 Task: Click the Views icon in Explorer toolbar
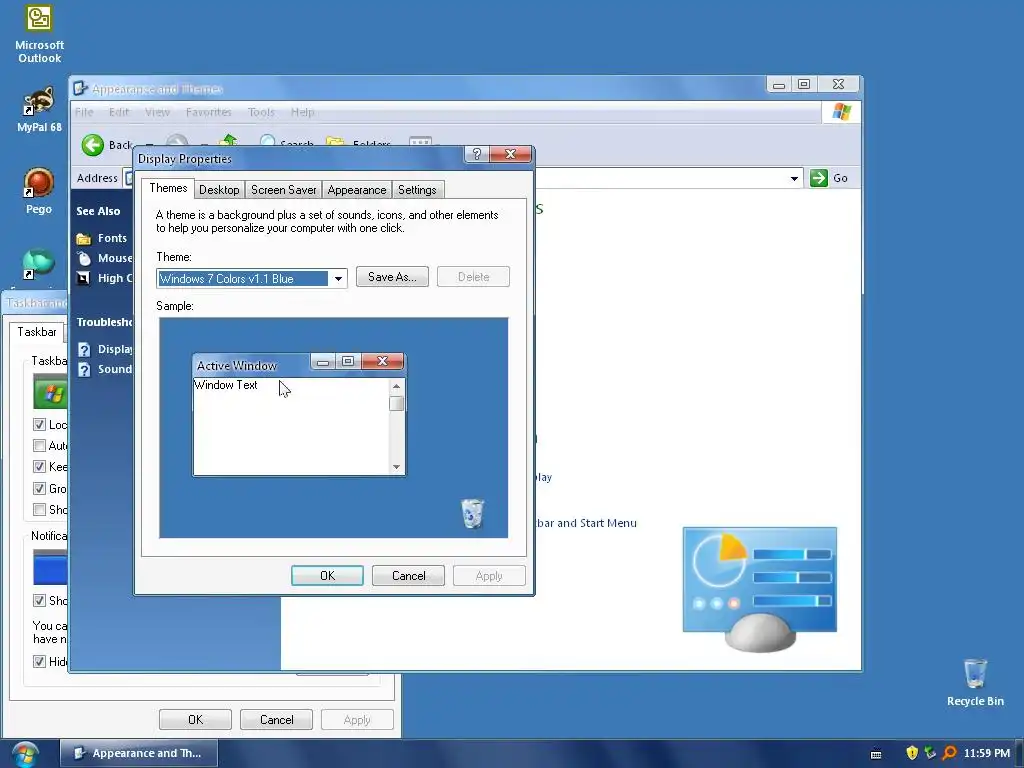420,141
